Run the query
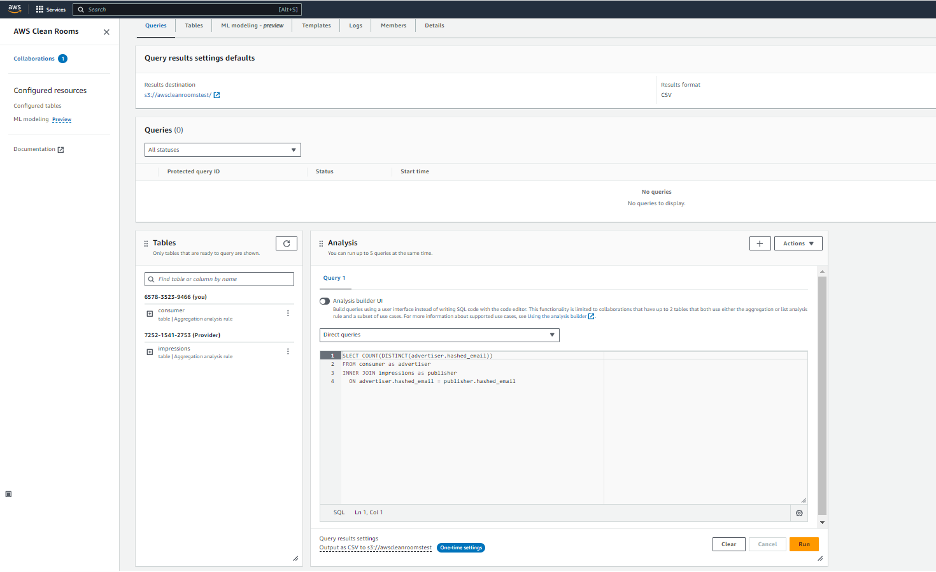936x572 pixels. tap(804, 545)
